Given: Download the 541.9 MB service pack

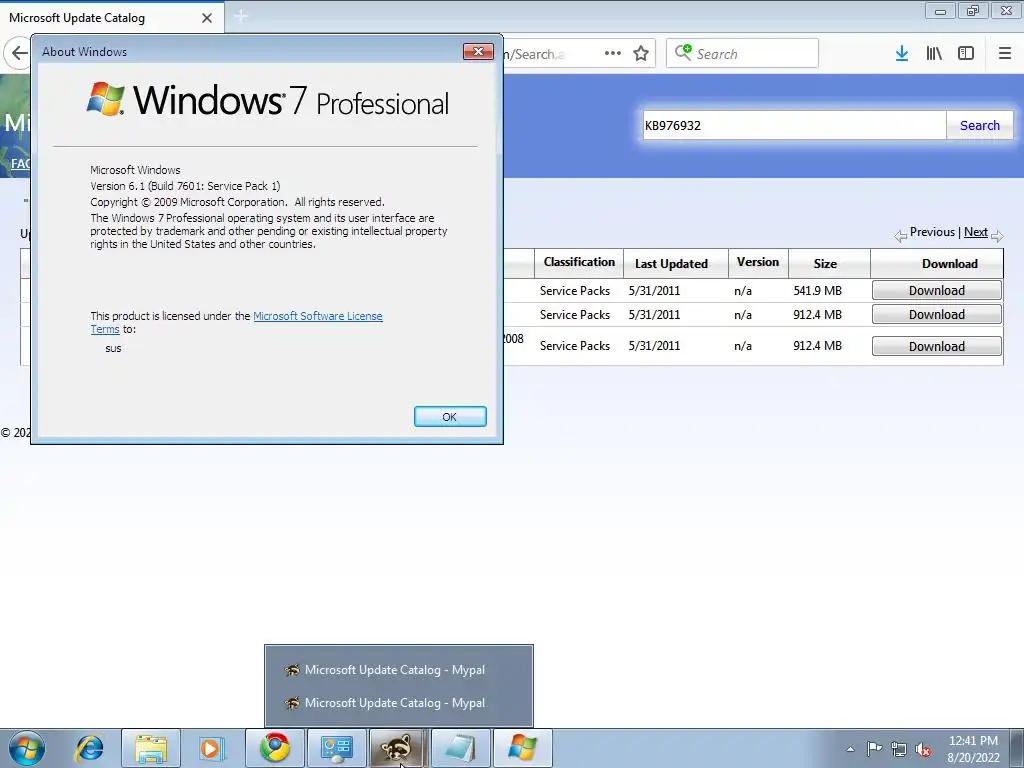Looking at the screenshot, I should tap(936, 291).
